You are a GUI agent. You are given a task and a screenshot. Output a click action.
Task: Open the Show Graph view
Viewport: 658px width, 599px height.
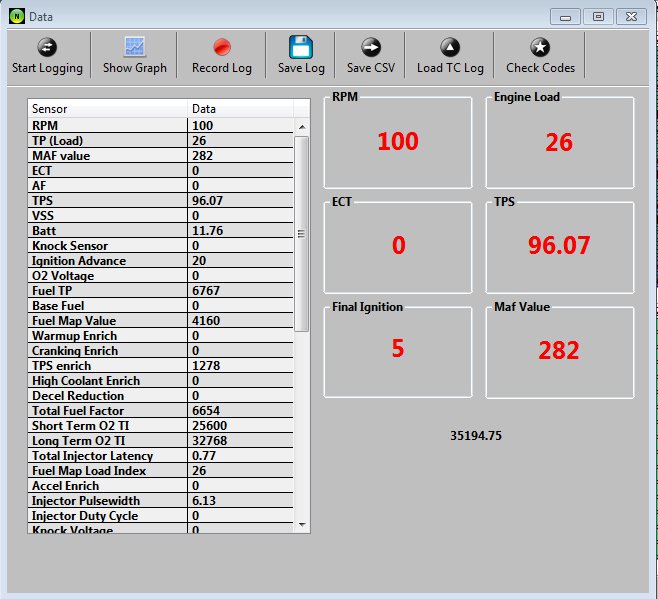click(x=134, y=47)
